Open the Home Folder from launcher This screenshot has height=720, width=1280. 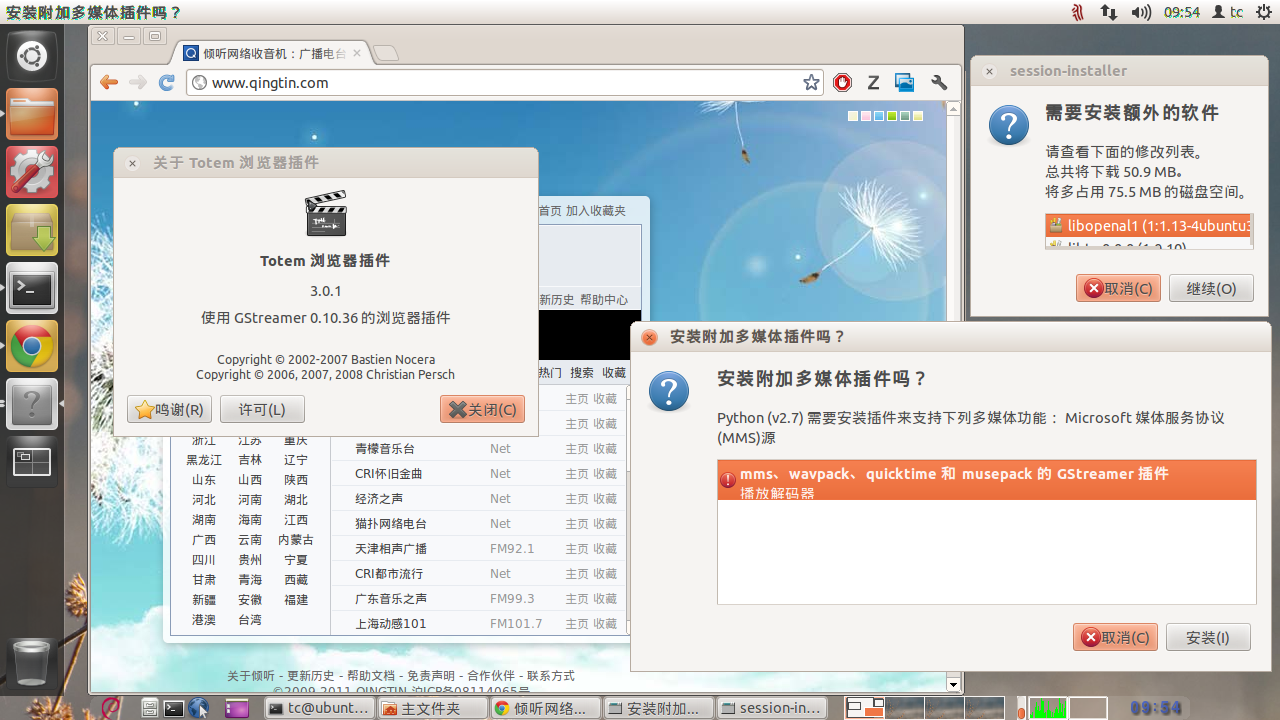[x=32, y=114]
